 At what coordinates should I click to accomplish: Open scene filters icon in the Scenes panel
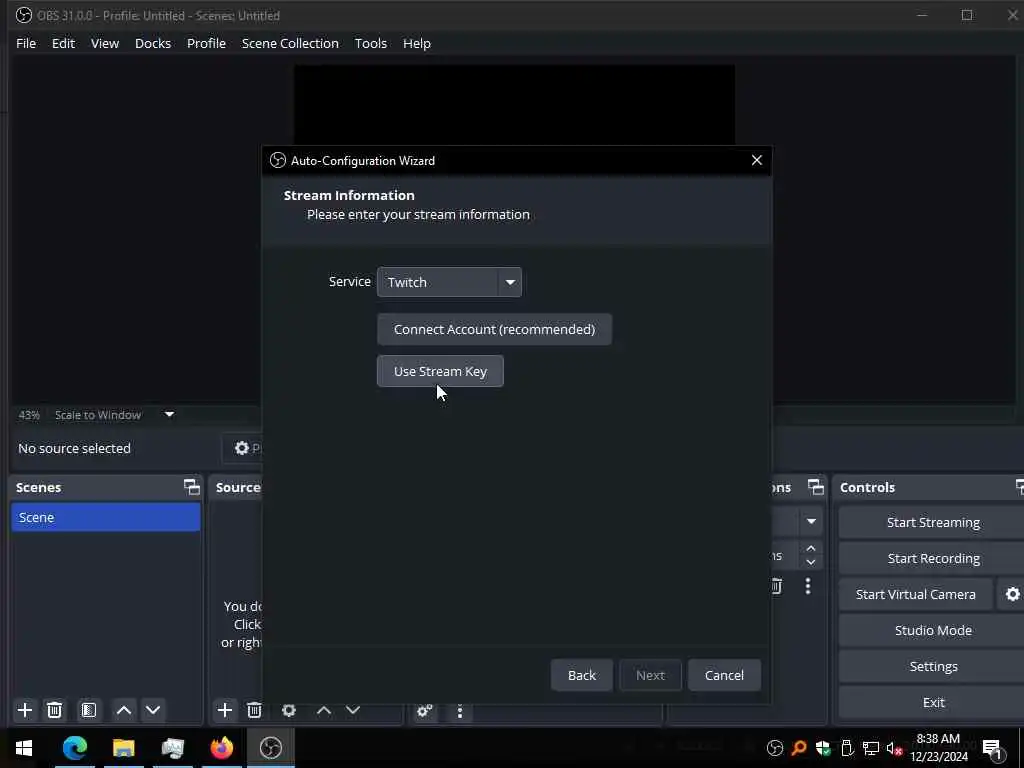click(x=89, y=710)
